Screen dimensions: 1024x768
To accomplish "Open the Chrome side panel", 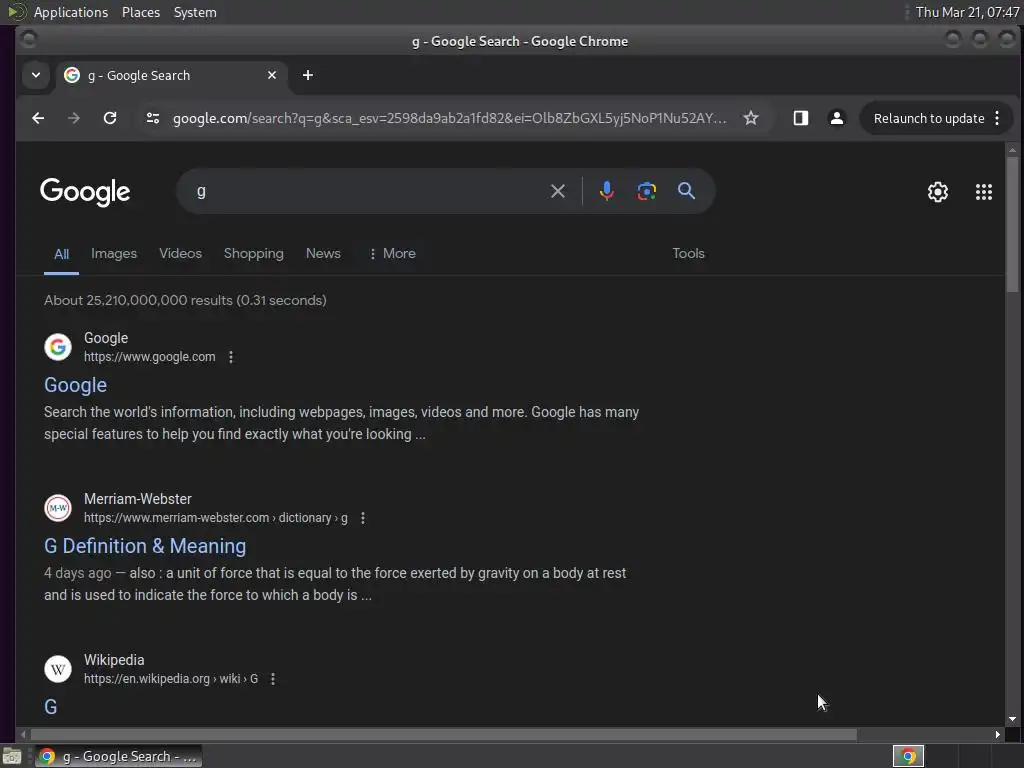I will coord(801,118).
